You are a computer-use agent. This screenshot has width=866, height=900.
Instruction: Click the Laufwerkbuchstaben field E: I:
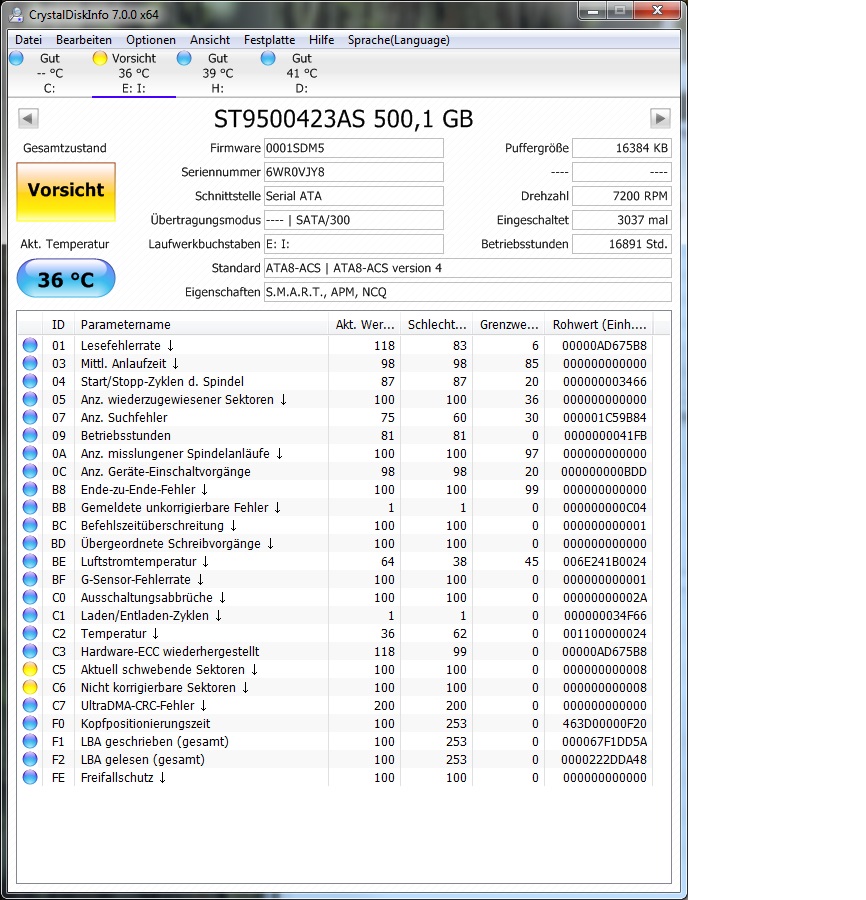click(x=354, y=244)
